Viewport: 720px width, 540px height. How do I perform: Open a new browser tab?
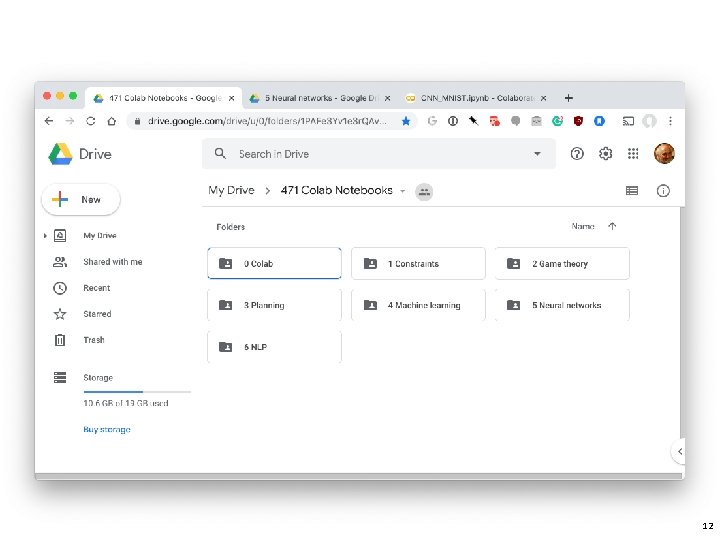coord(568,98)
